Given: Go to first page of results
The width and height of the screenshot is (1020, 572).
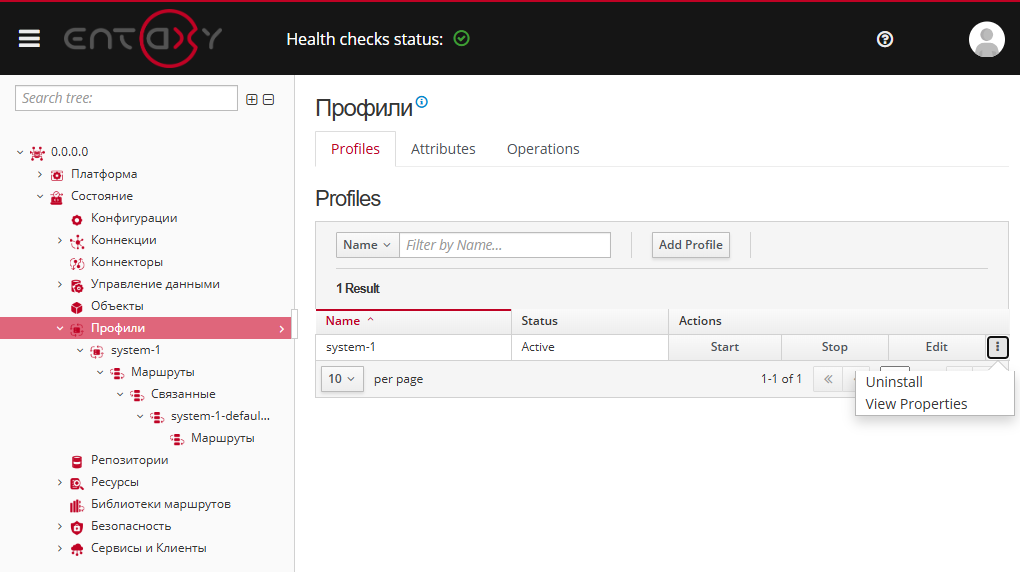Looking at the screenshot, I should point(828,379).
